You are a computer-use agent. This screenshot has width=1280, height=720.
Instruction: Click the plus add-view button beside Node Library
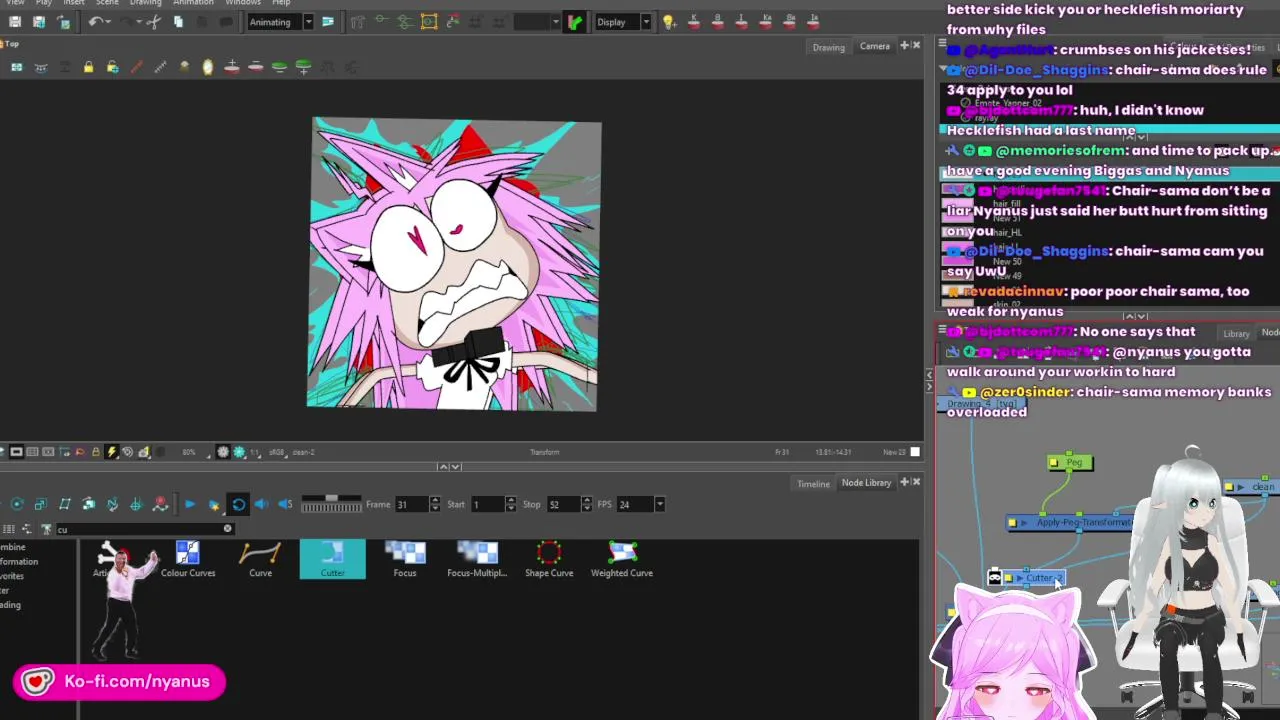tap(905, 483)
